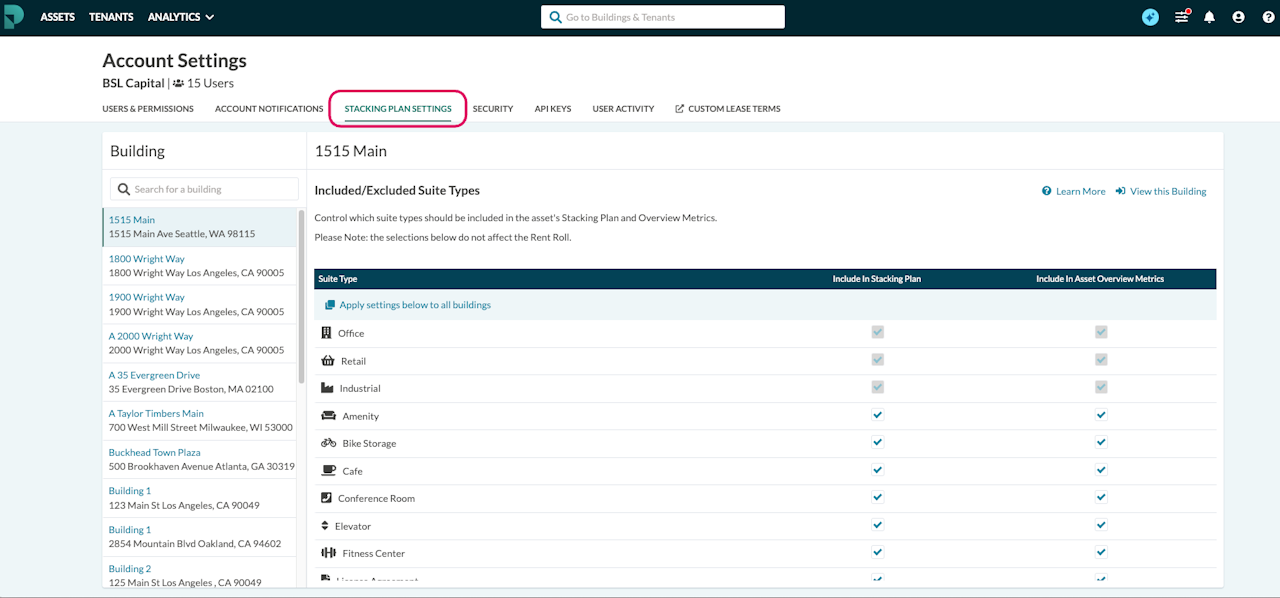The image size is (1280, 598).
Task: Uncheck Amenity Include In Stacking Plan
Action: pos(877,414)
